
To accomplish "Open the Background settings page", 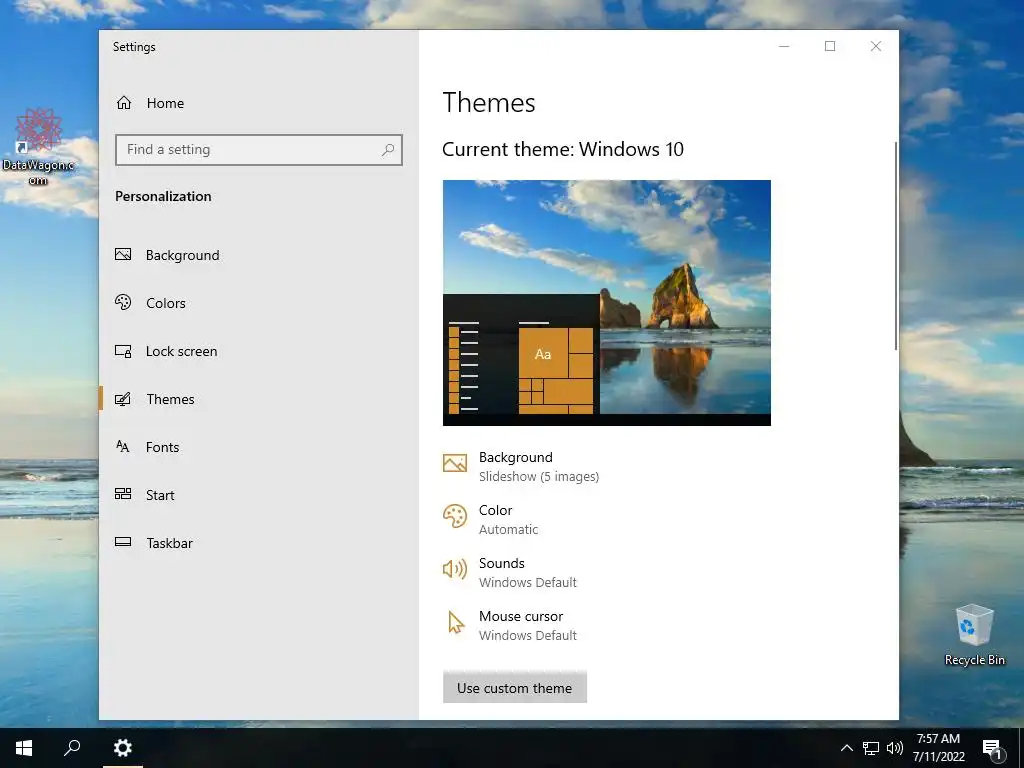I will pyautogui.click(x=182, y=255).
